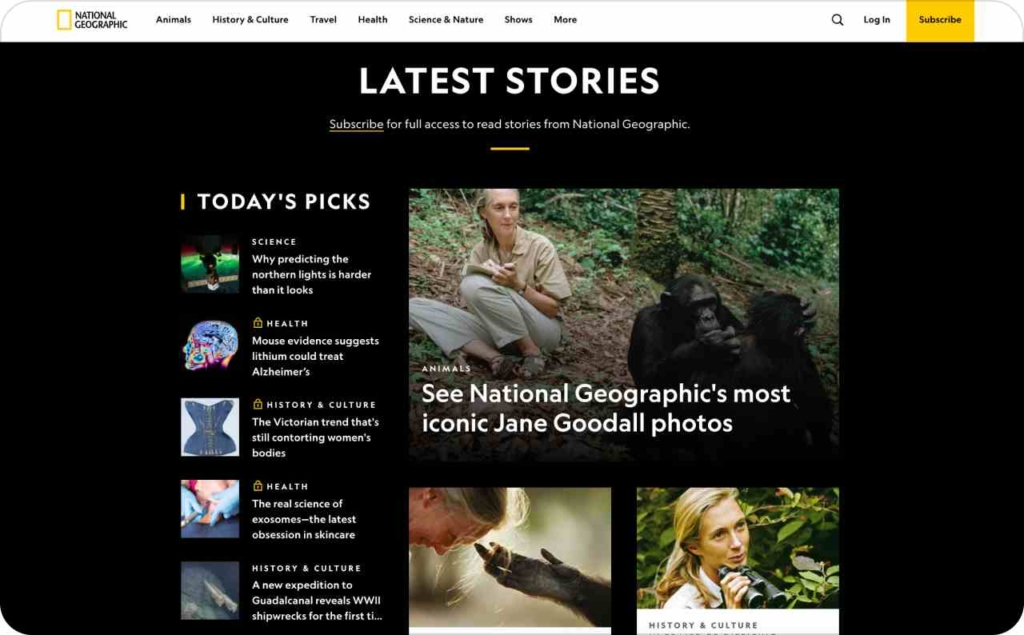Screen dimensions: 1024x635
Task: Select Travel in the navigation bar
Action: (x=323, y=20)
